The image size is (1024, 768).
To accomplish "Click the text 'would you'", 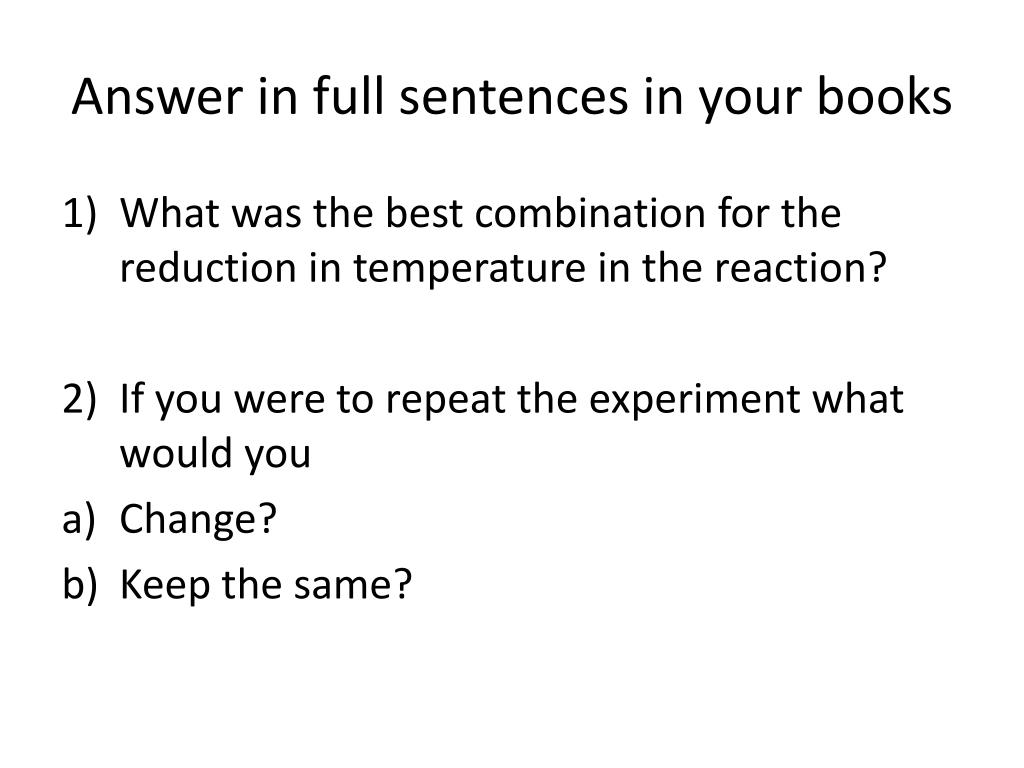I will coord(216,454).
